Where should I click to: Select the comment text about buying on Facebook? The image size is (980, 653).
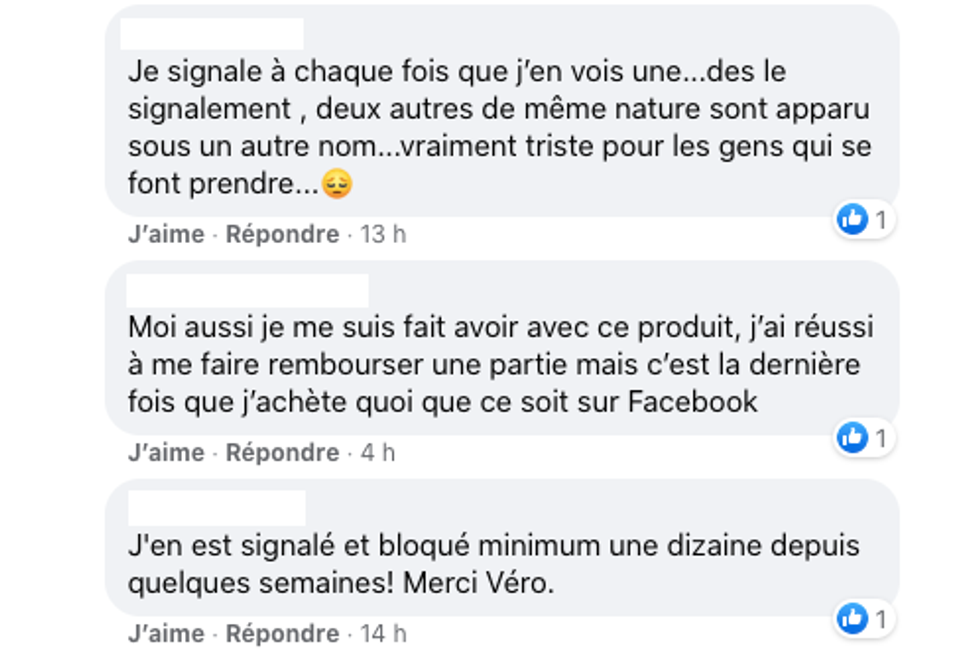tap(500, 365)
